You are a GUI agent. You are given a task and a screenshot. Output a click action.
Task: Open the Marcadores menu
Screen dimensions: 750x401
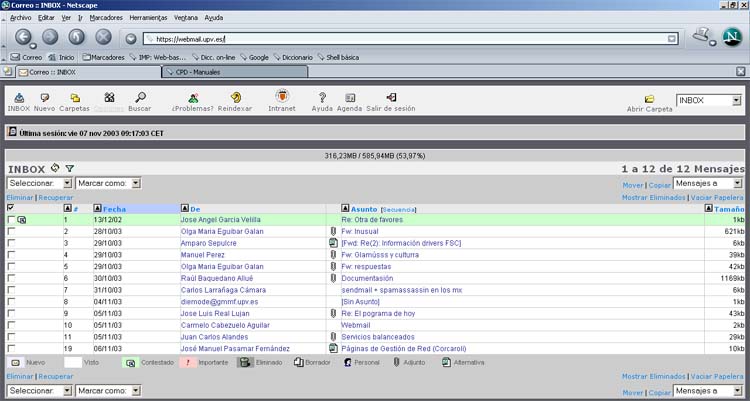[106, 18]
